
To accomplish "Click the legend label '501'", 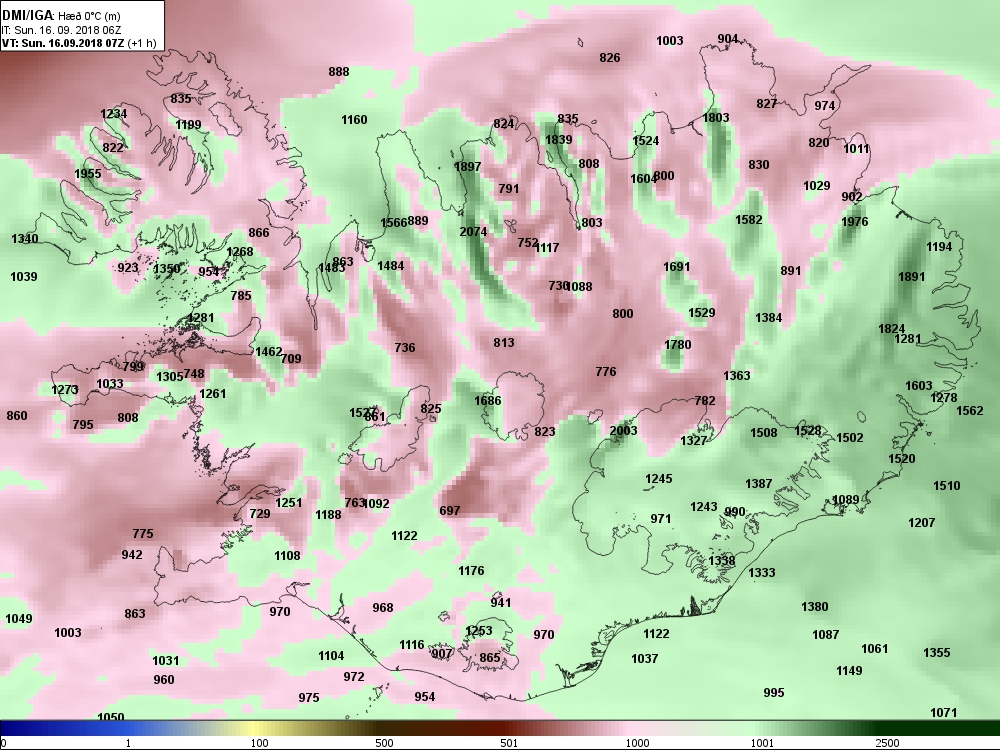I will pos(509,743).
